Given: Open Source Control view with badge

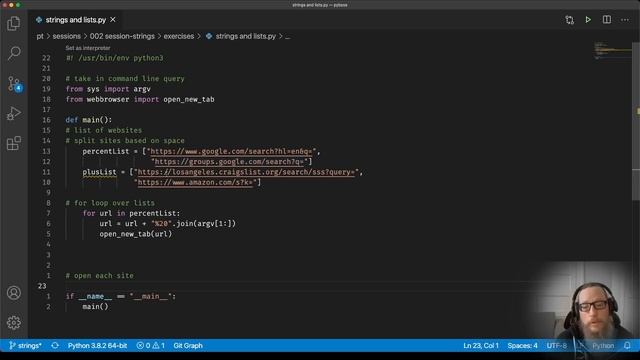Looking at the screenshot, I should pyautogui.click(x=14, y=84).
